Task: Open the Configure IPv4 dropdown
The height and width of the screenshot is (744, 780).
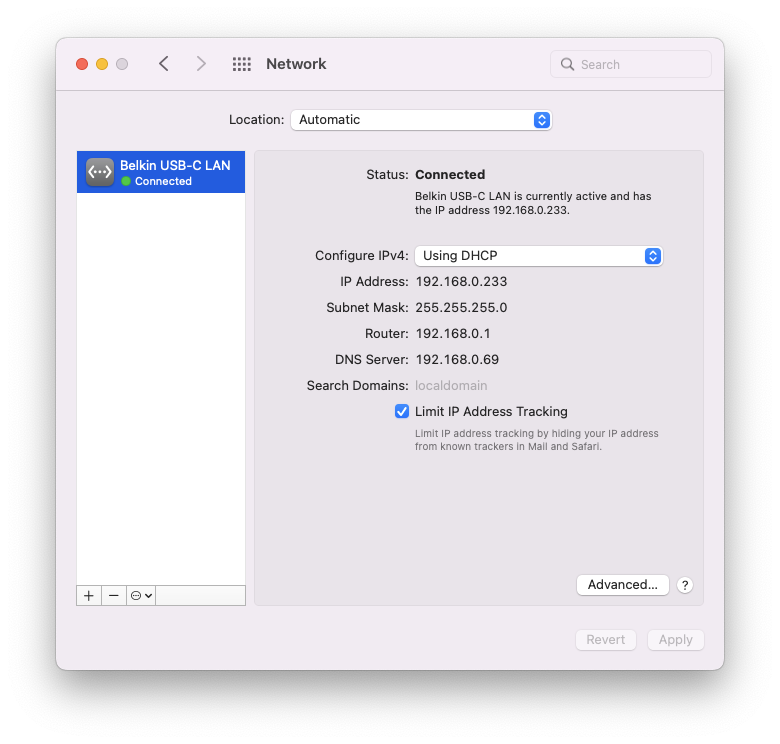Action: 539,256
